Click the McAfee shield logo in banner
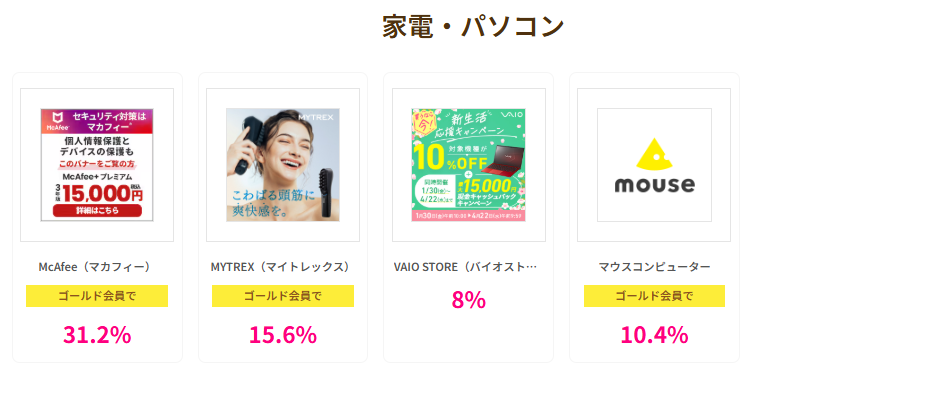Viewport: 947px width, 408px height. (x=54, y=121)
